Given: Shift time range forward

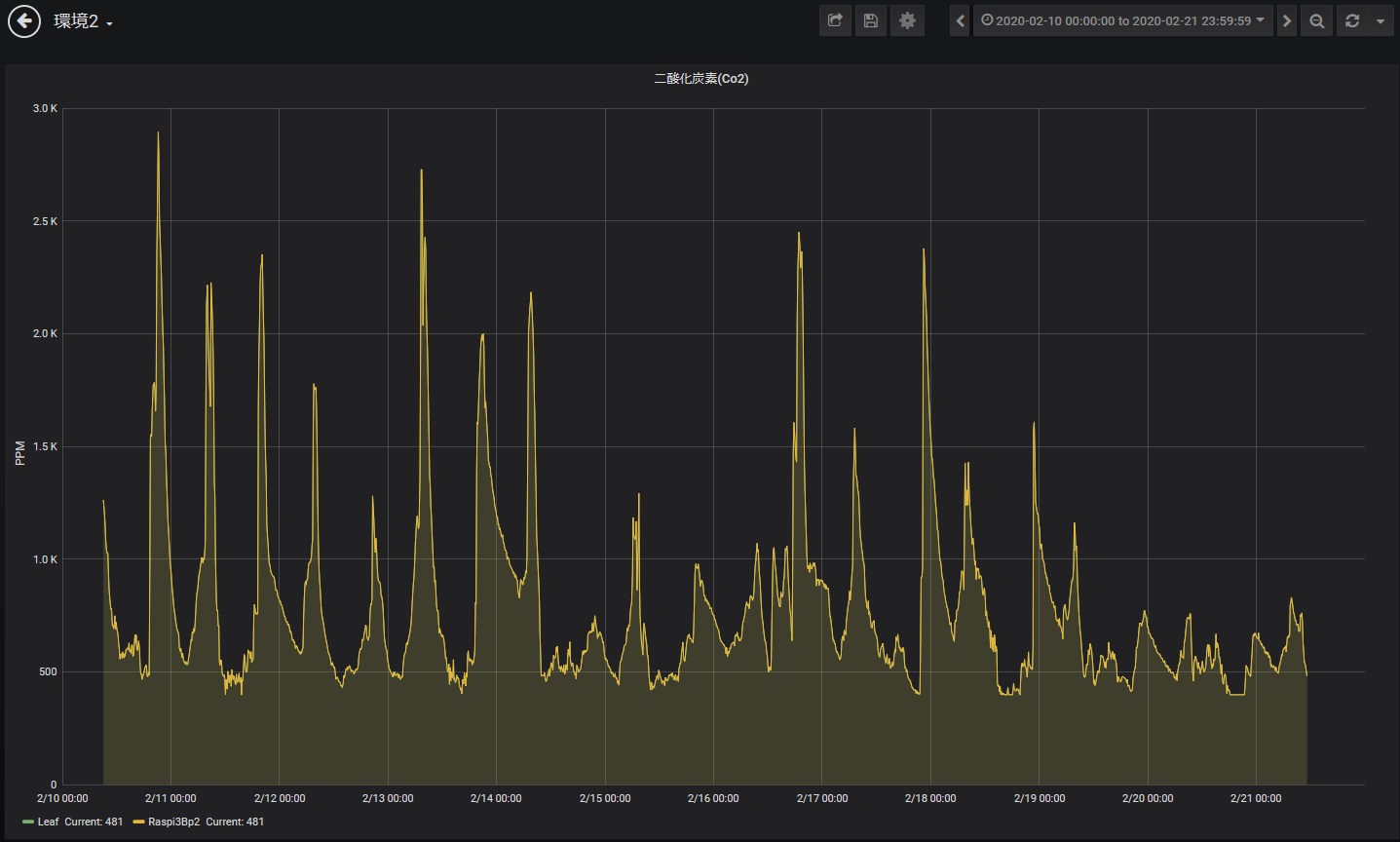Looking at the screenshot, I should pos(1287,20).
